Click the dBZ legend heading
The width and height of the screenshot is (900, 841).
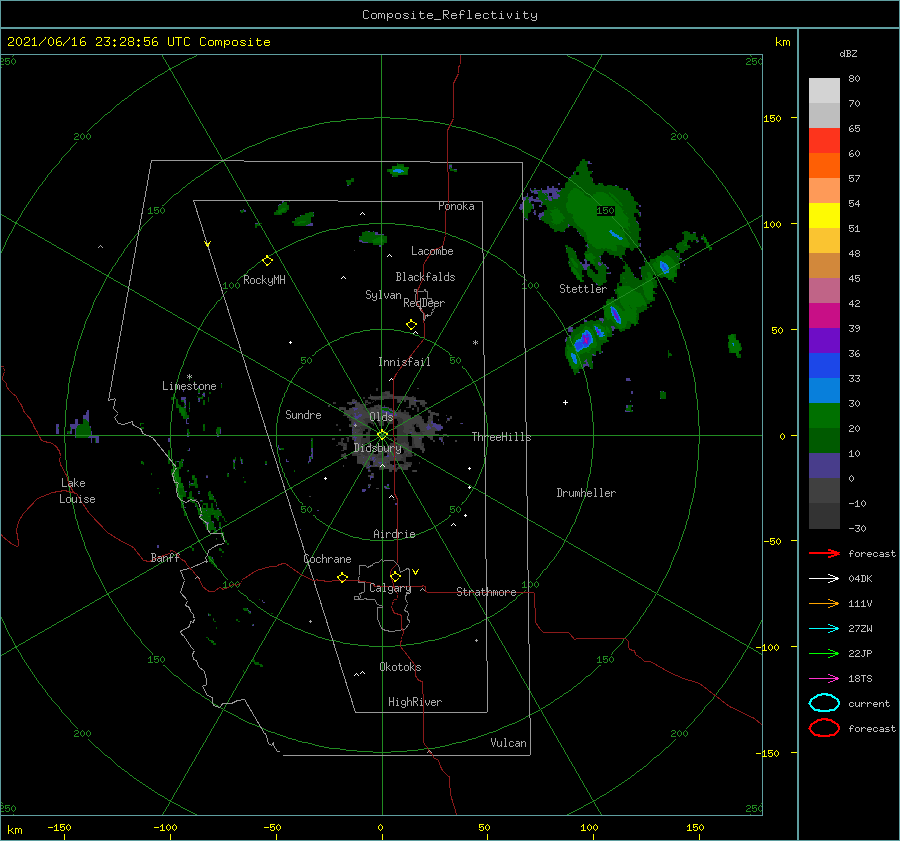coord(848,54)
